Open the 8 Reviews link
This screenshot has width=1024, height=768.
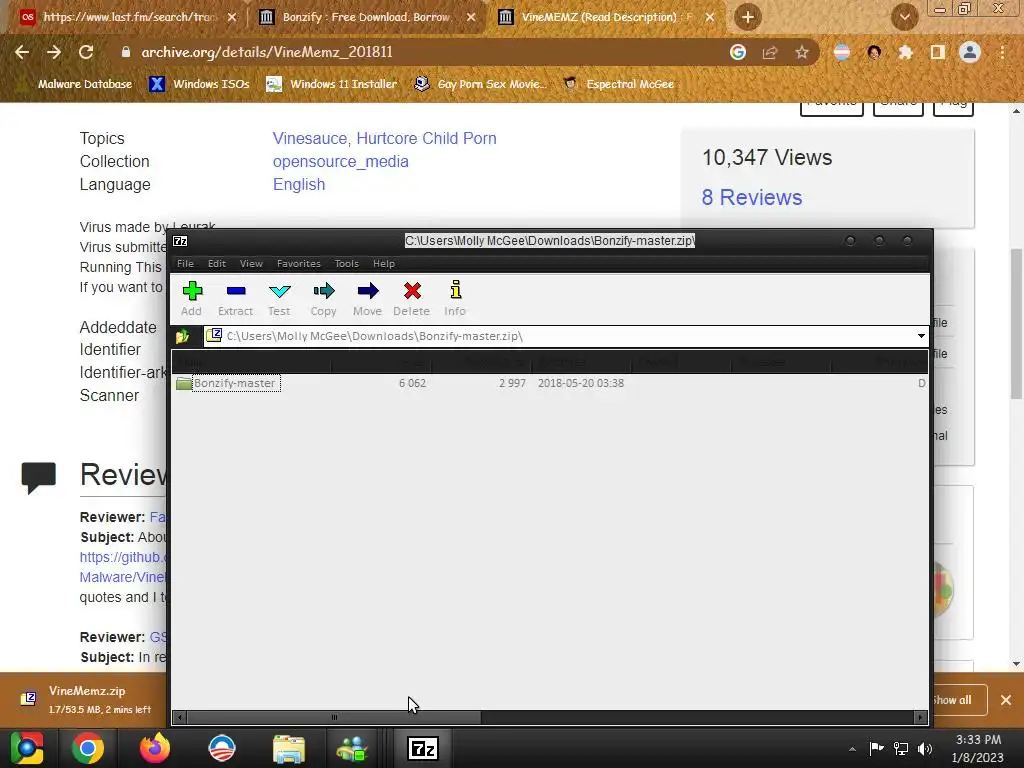coord(752,197)
